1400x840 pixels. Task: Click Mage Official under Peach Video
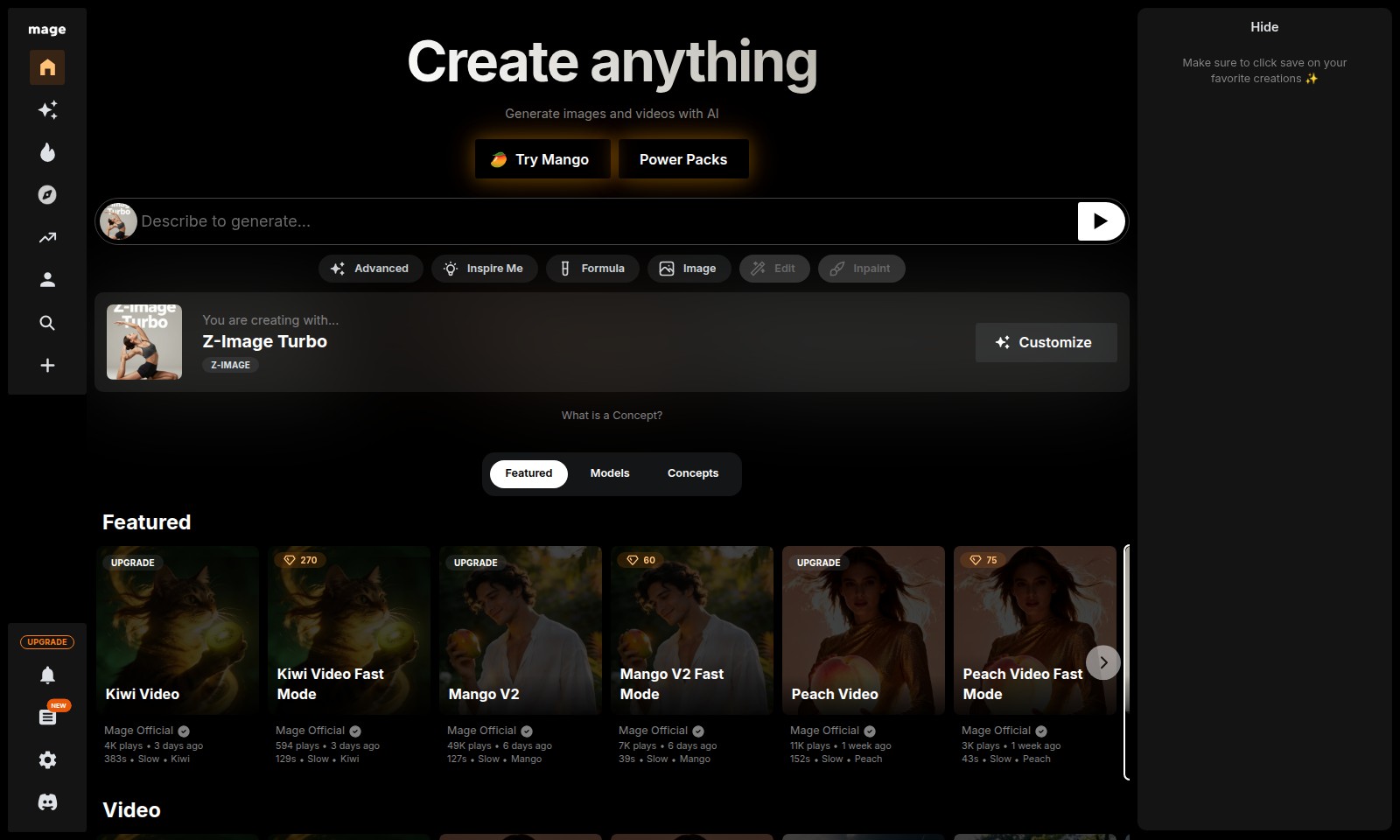point(824,731)
